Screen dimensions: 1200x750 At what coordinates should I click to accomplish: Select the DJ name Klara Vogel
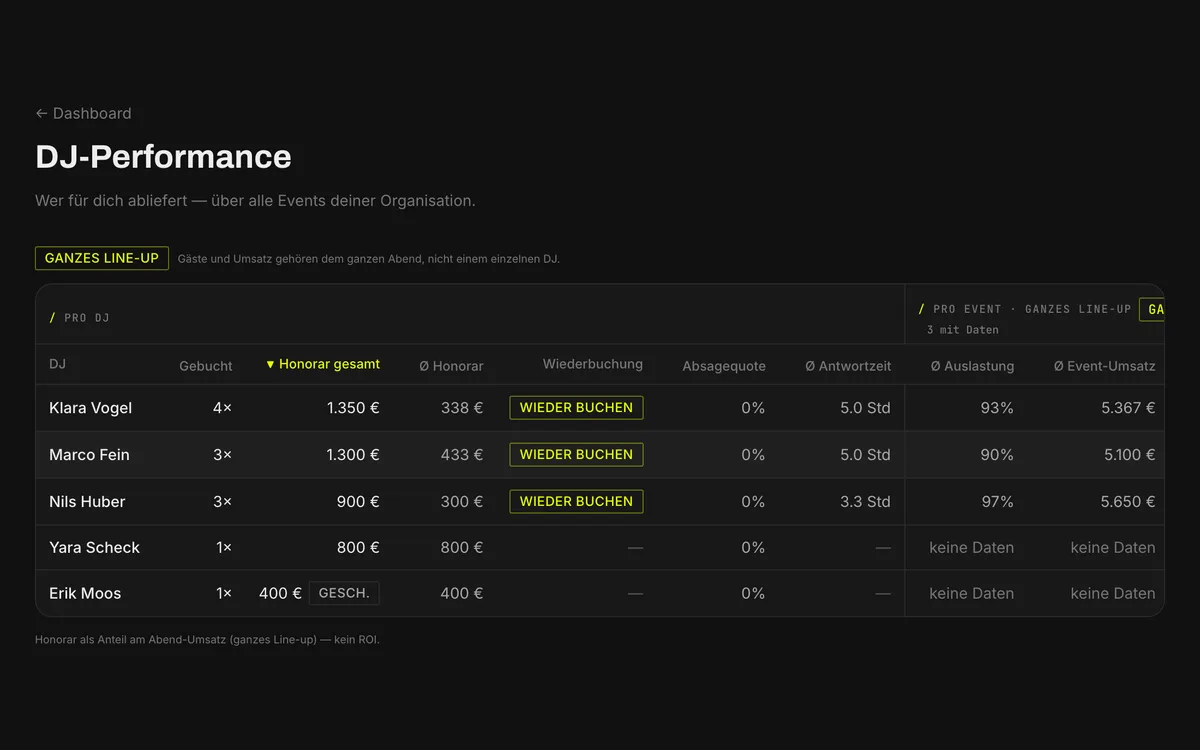click(90, 408)
